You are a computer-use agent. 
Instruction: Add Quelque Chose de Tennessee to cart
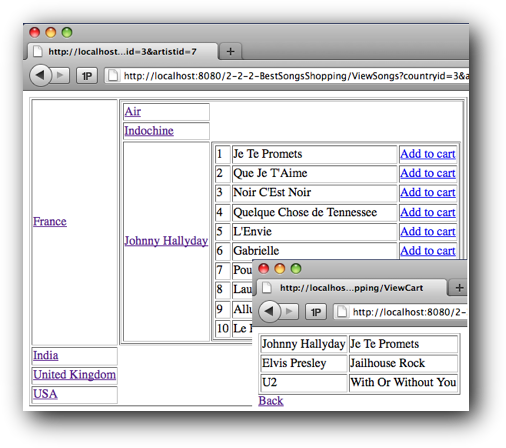[428, 212]
